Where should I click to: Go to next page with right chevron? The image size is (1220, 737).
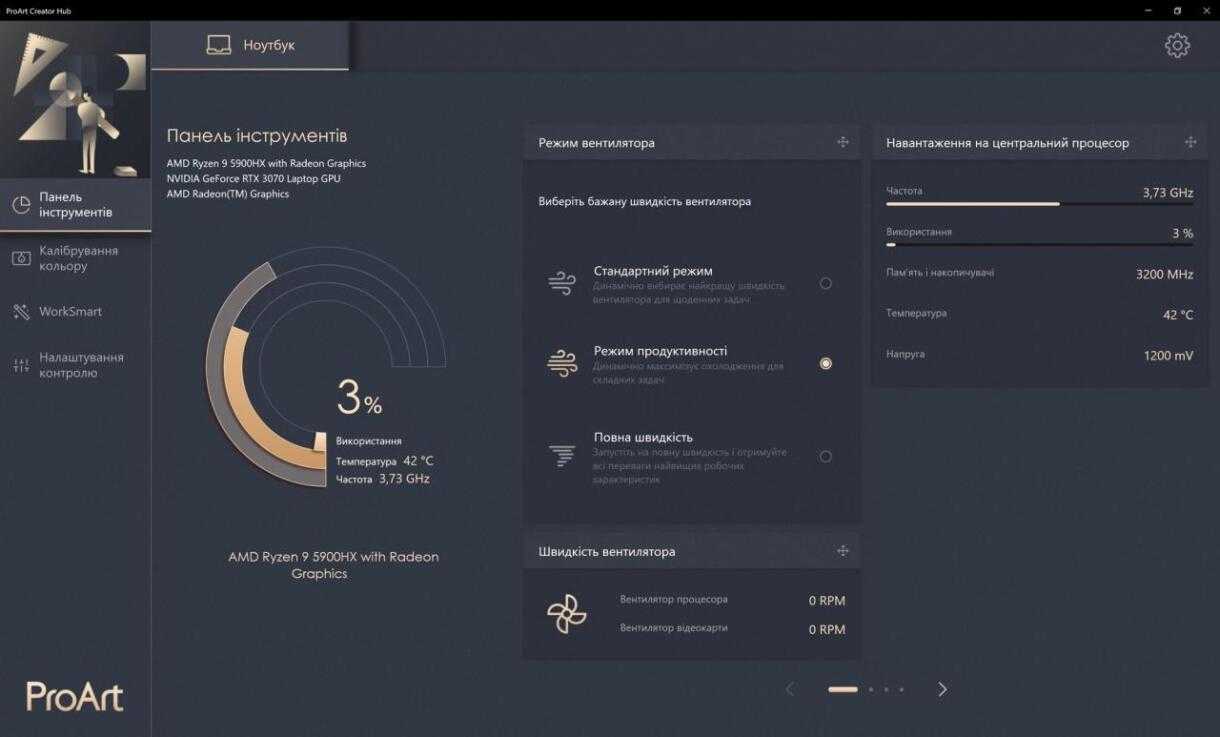coord(942,689)
